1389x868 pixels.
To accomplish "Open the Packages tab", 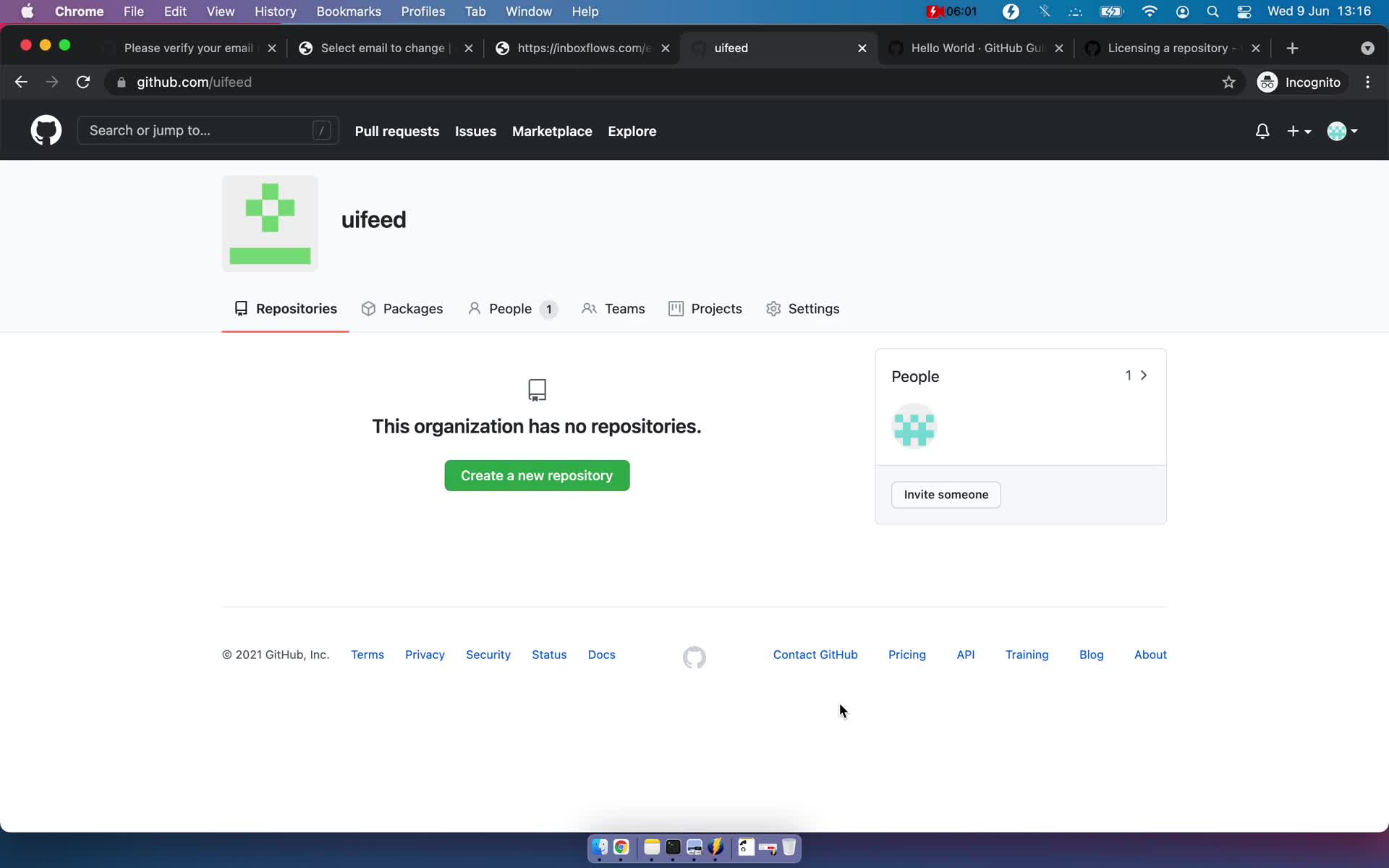I will pyautogui.click(x=402, y=309).
